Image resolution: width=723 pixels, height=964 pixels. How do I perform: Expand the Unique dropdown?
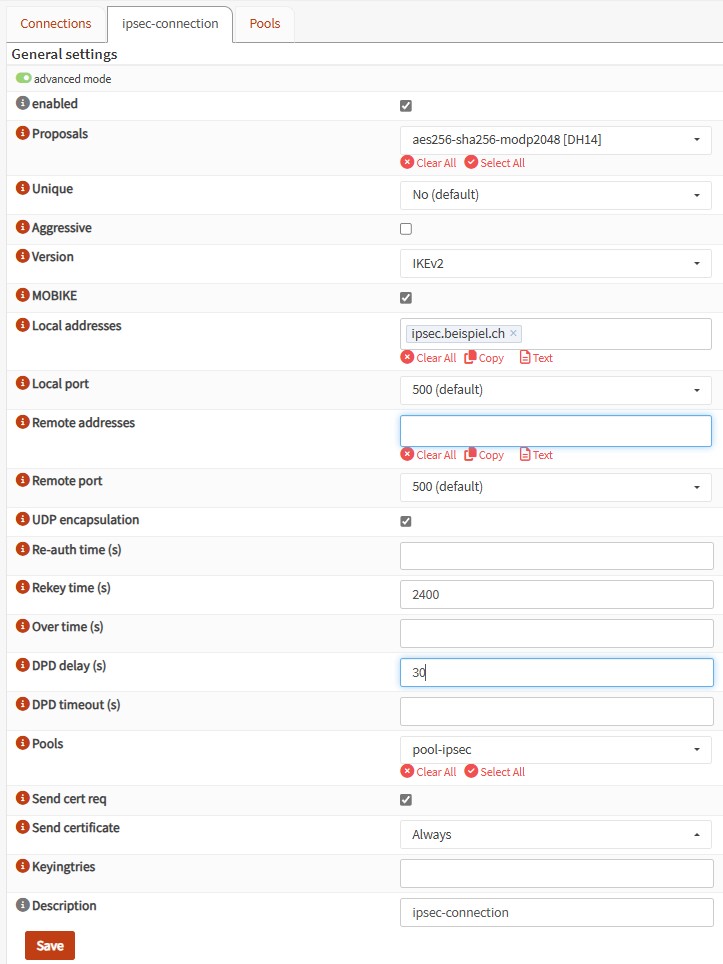[x=555, y=195]
